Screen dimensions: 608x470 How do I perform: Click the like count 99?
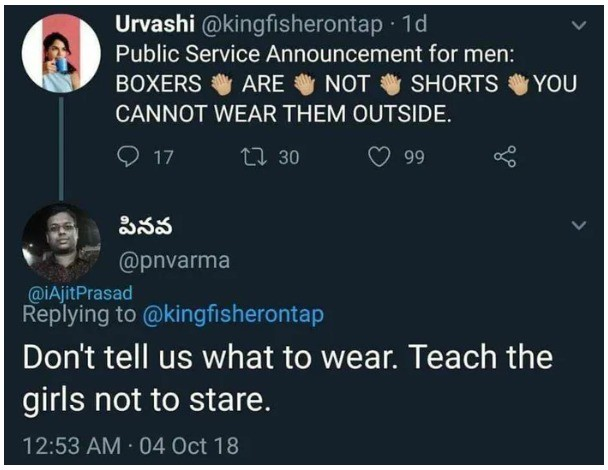tap(414, 157)
